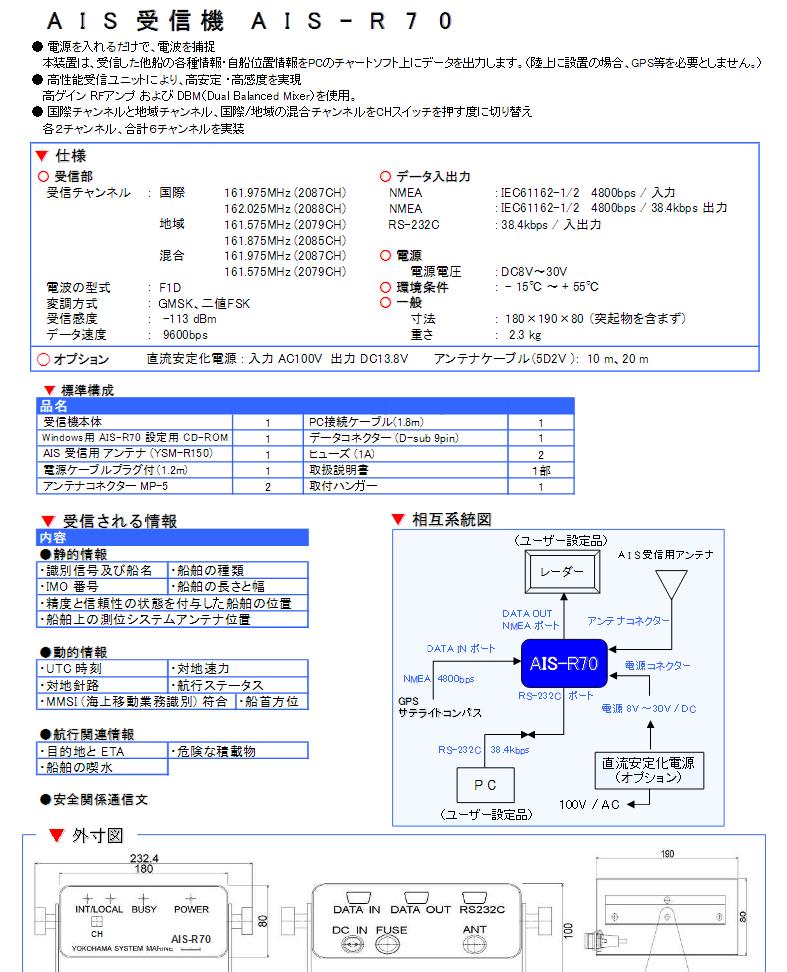787x972 pixels.
Task: Click AIS受信用アンテナ (YSM-R150) row
Action: click(x=134, y=454)
